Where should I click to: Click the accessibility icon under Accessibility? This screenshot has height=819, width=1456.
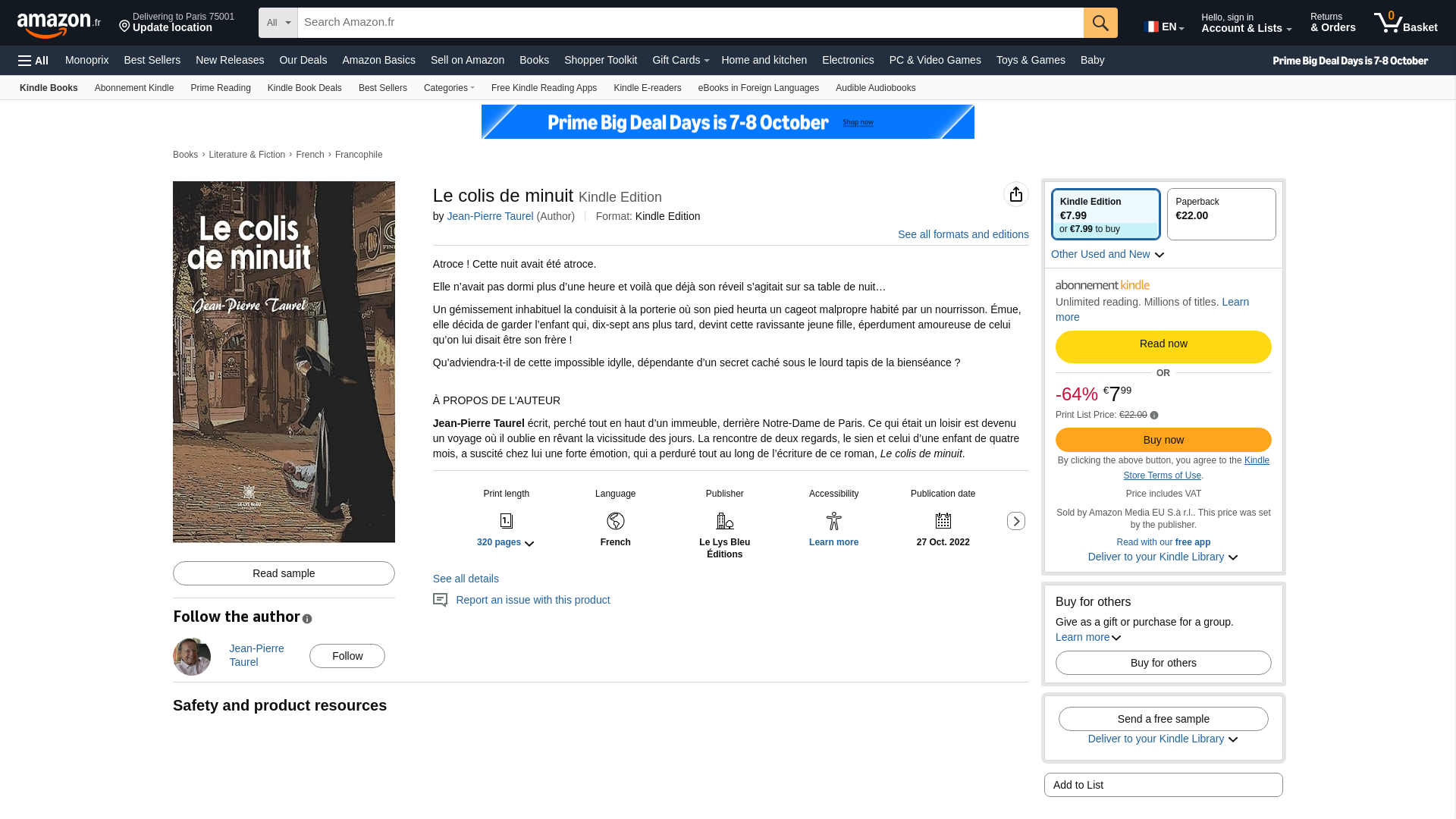[833, 521]
